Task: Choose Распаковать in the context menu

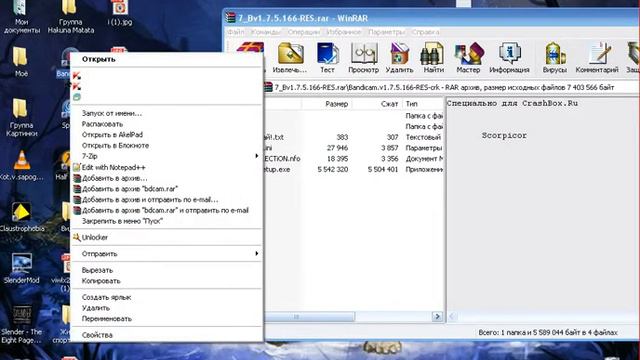Action: point(167,124)
